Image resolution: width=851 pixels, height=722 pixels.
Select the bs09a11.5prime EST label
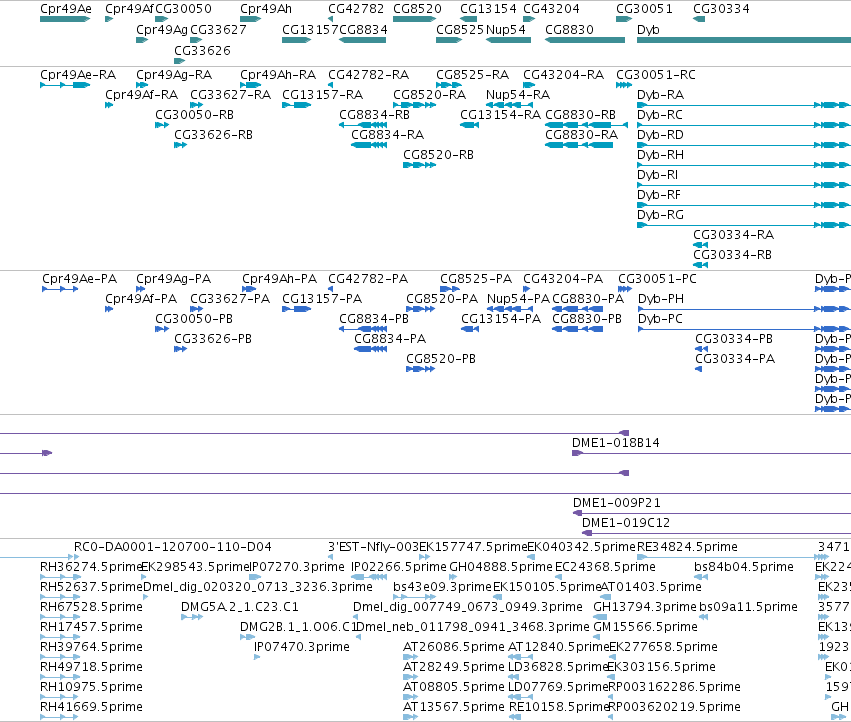[748, 606]
